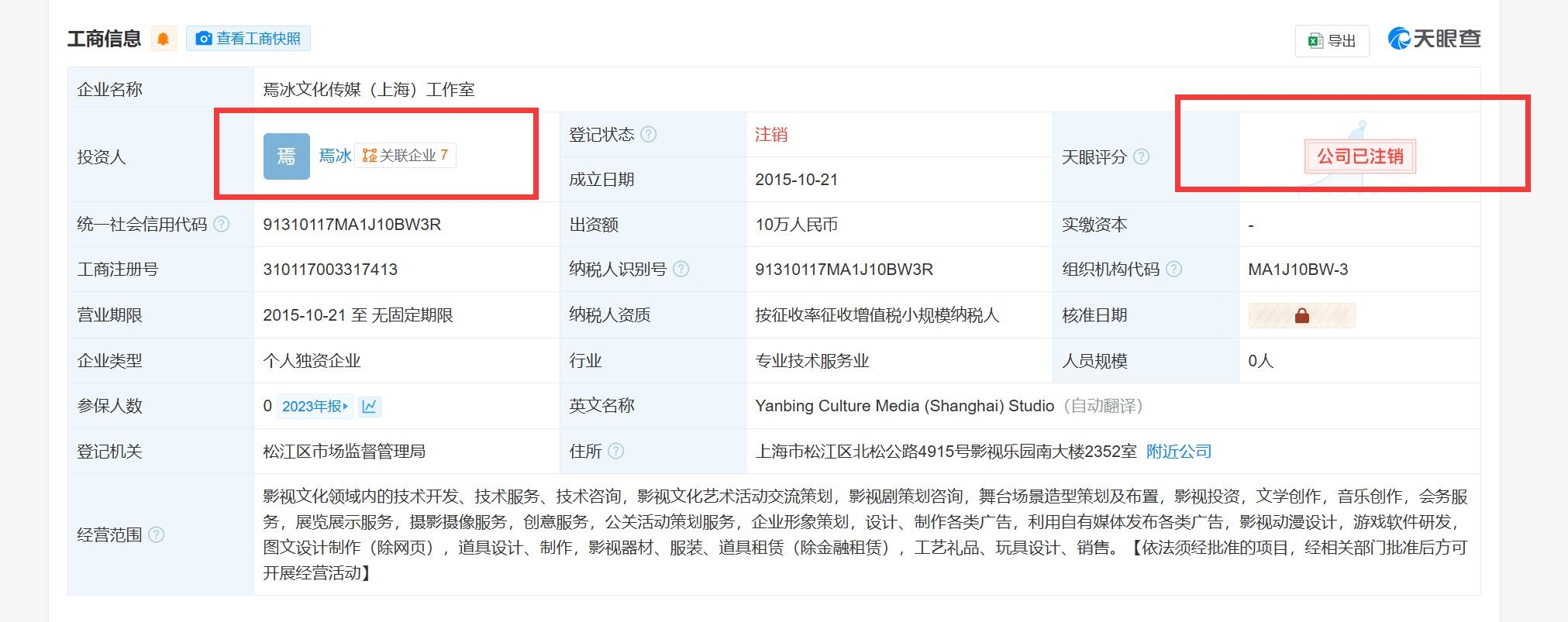The height and width of the screenshot is (622, 1568).
Task: Click 按征收率征收增值税小规模纳税人 taxpayer qualification
Action: (877, 315)
